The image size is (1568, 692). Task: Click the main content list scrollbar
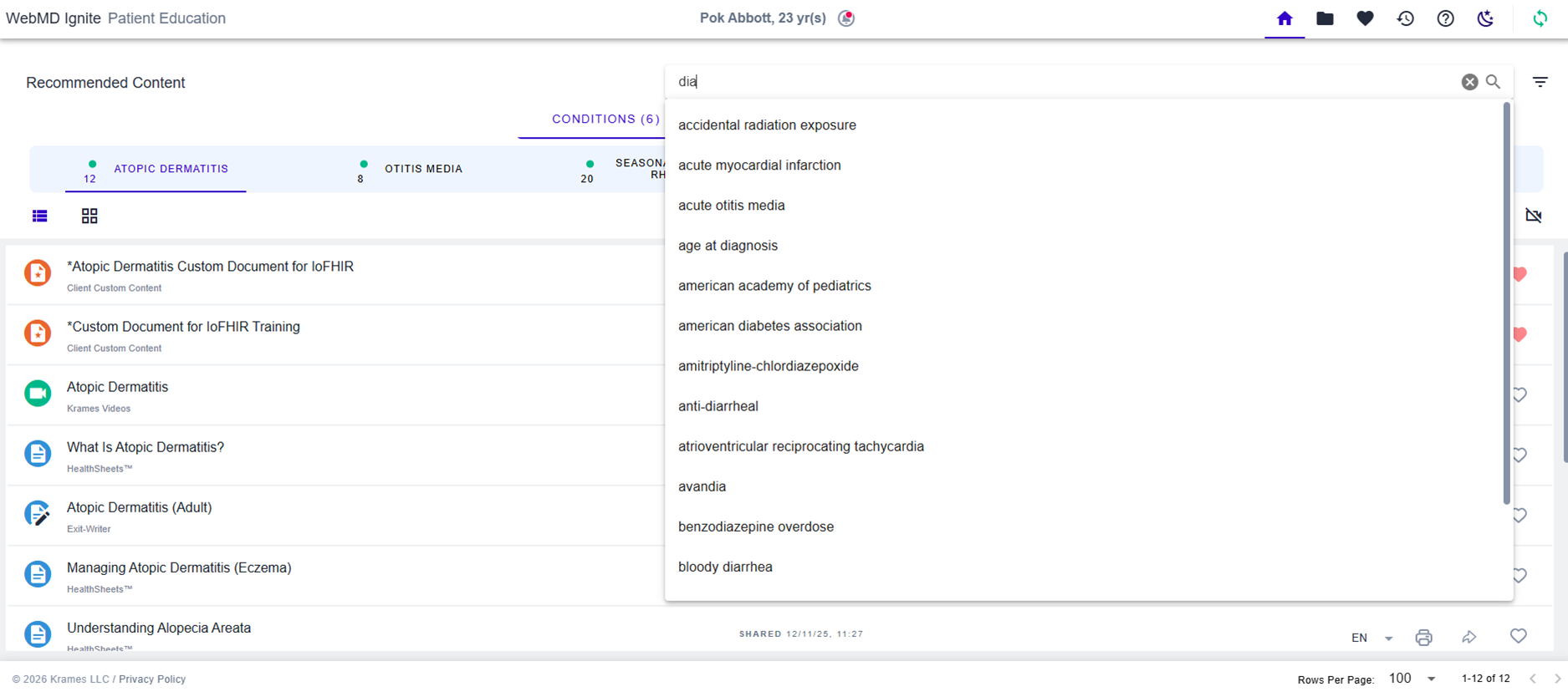coord(1565,357)
